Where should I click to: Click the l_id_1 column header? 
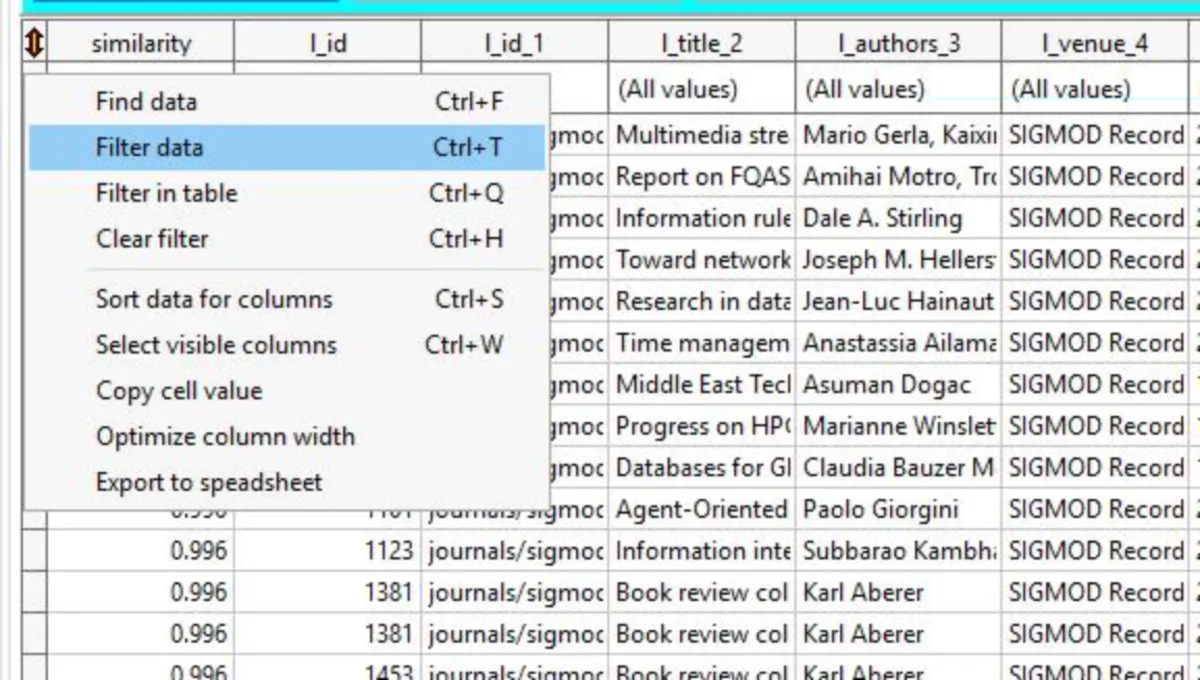(515, 43)
